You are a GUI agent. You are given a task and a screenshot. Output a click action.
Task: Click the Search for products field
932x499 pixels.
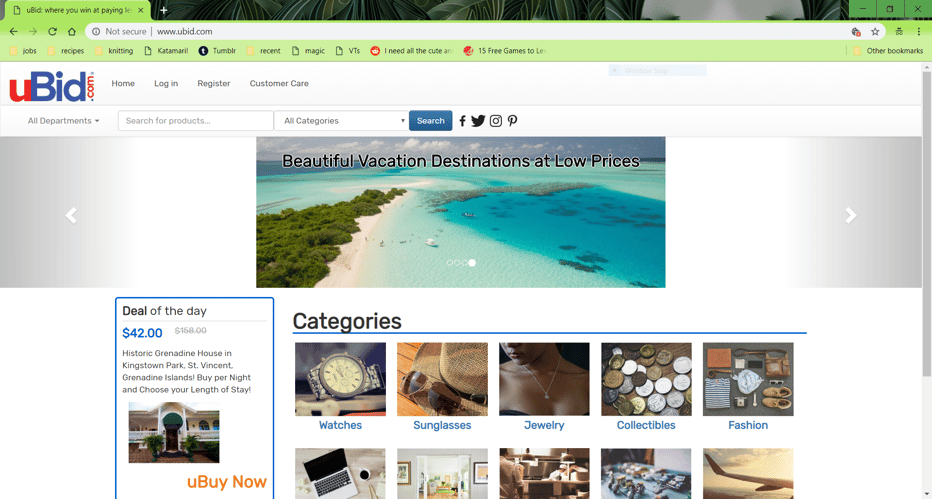point(196,121)
